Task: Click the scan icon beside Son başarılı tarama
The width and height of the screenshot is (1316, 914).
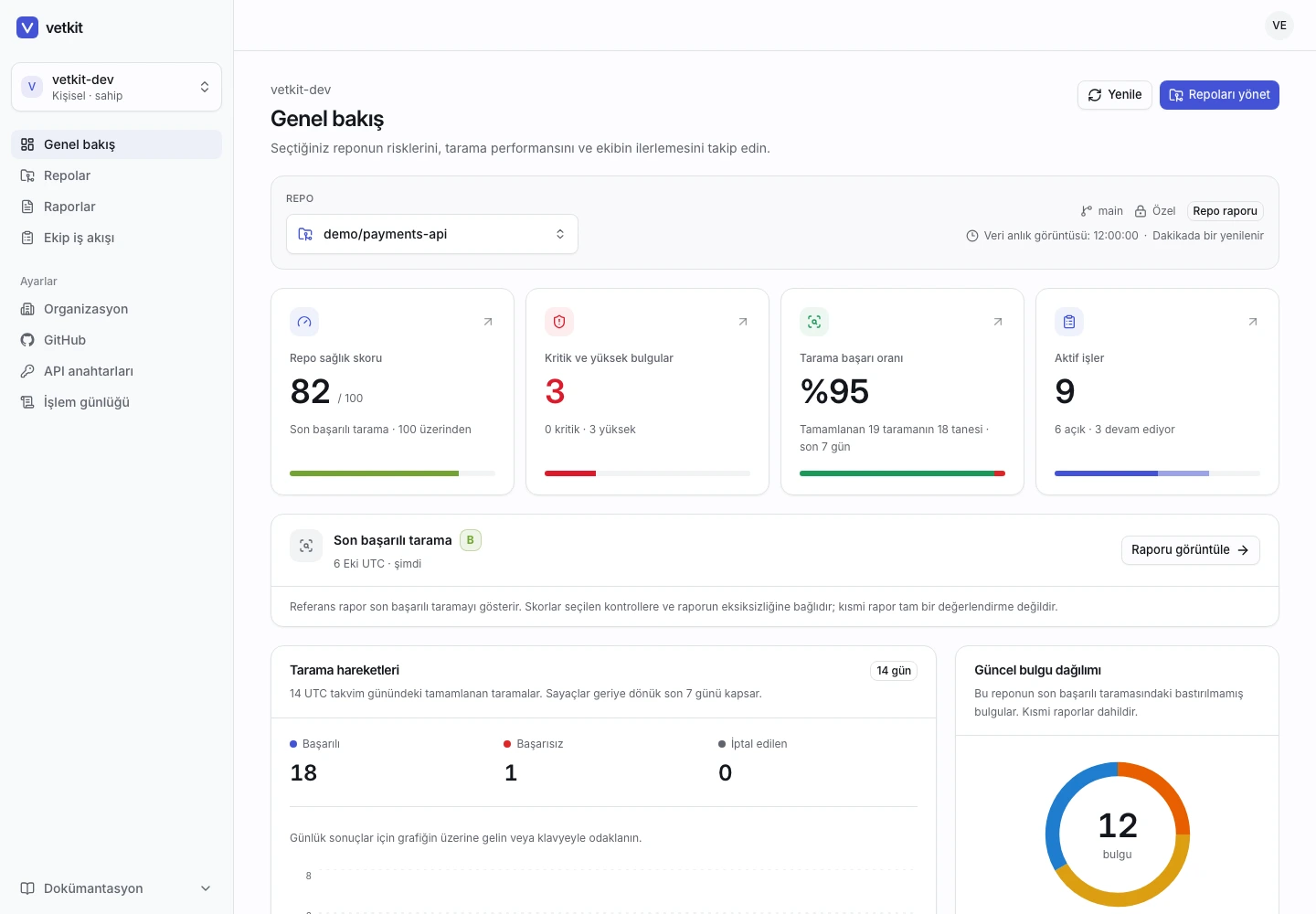Action: [x=306, y=546]
